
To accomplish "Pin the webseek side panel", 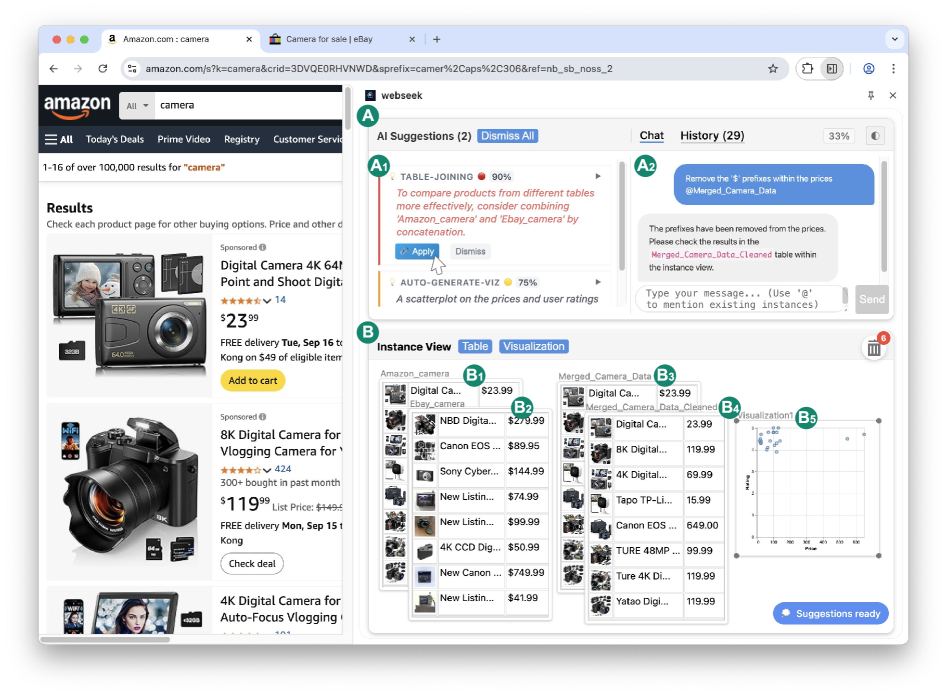I will (x=871, y=95).
